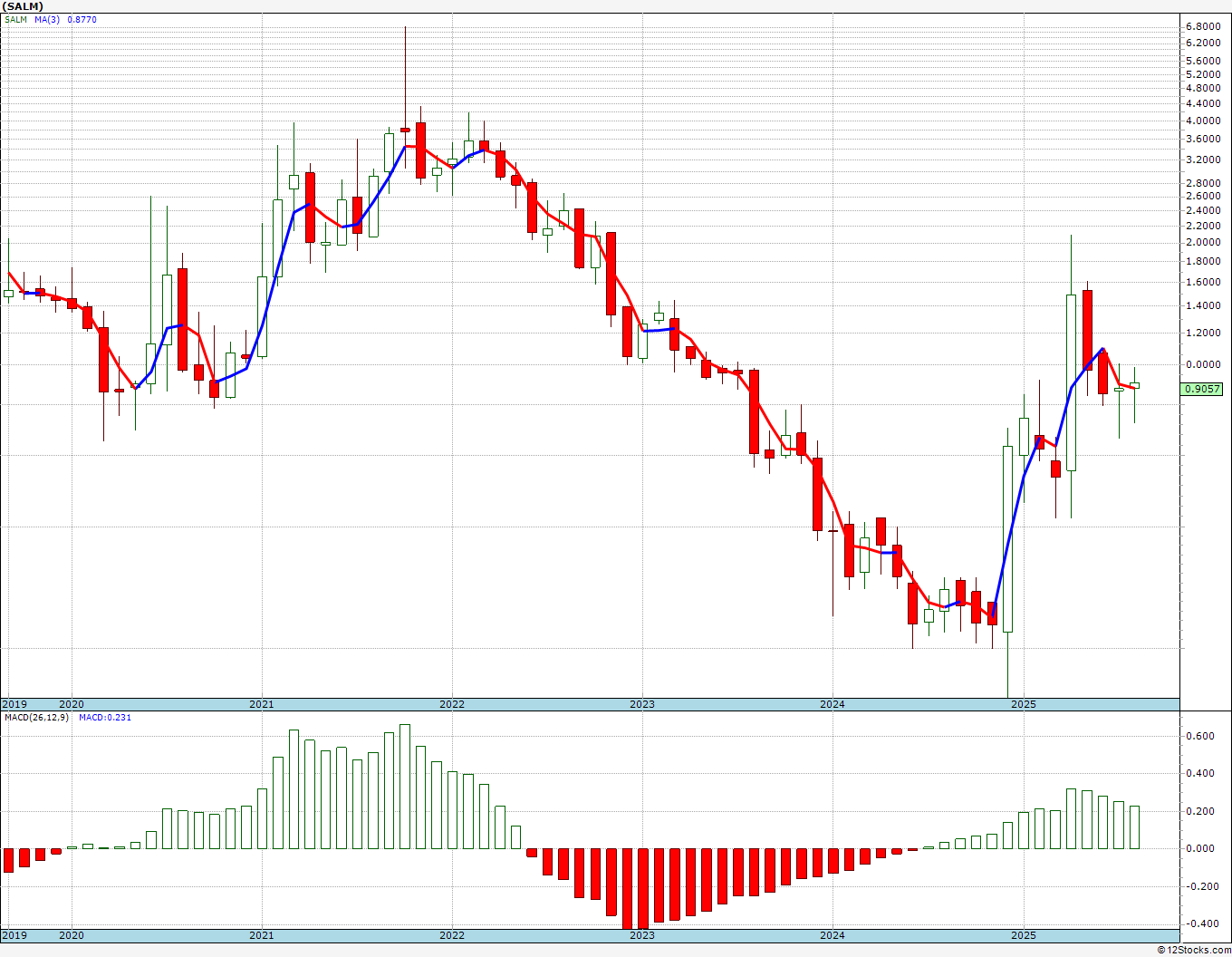Click the 1.6000 price axis label

1202,282
